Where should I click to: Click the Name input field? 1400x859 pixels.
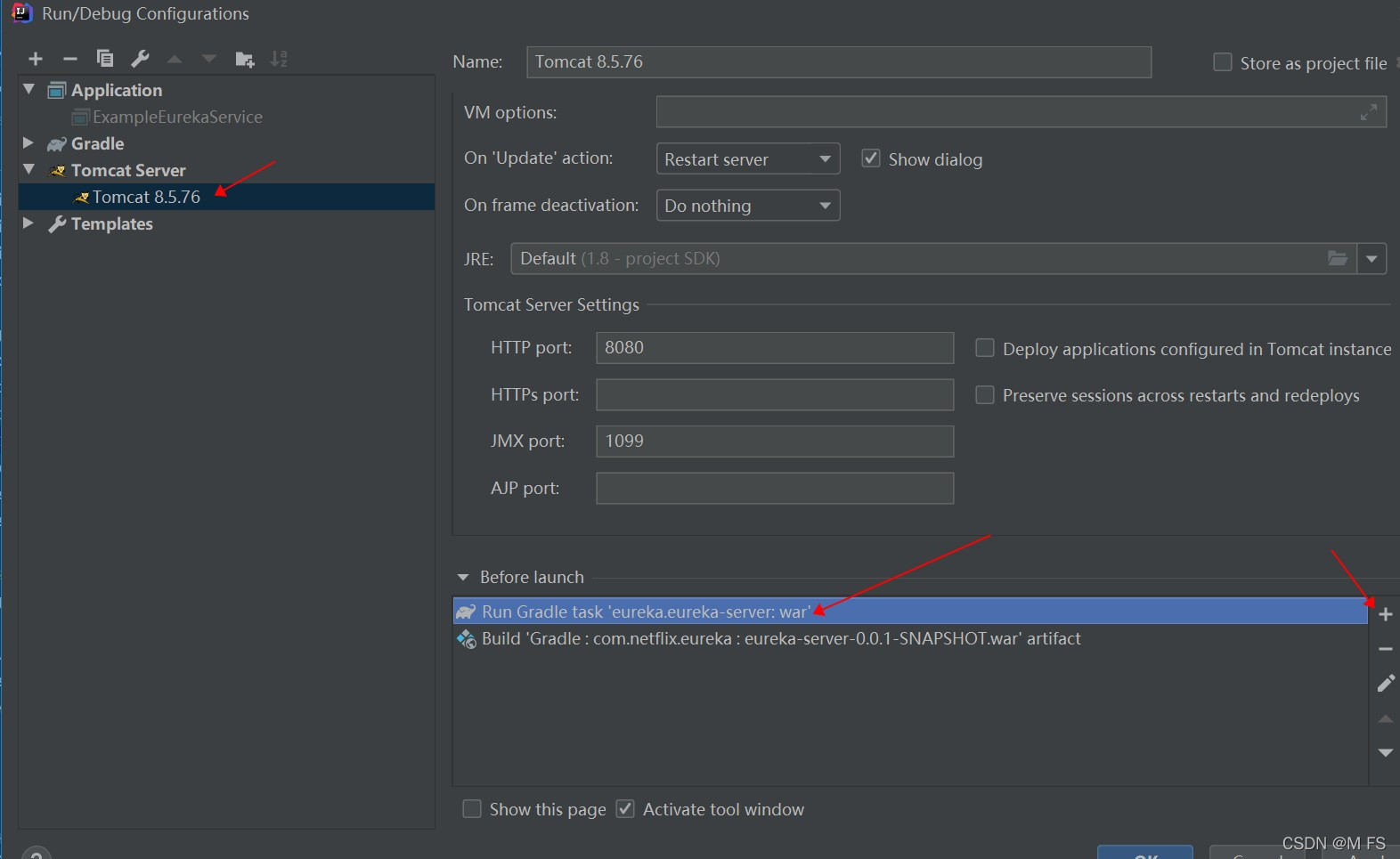839,62
